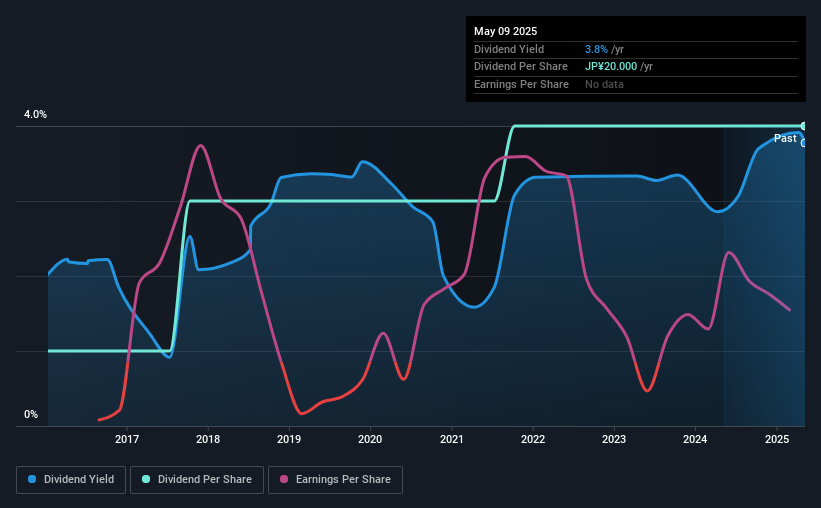Screen dimensions: 821x508
Task: Click the 'Past' label on the chart
Action: [x=785, y=138]
